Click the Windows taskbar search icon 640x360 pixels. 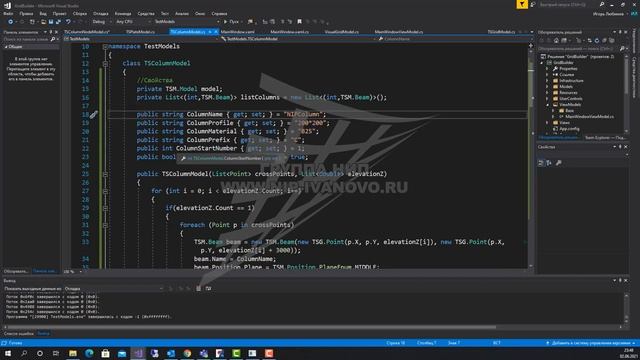pyautogui.click(x=24, y=353)
